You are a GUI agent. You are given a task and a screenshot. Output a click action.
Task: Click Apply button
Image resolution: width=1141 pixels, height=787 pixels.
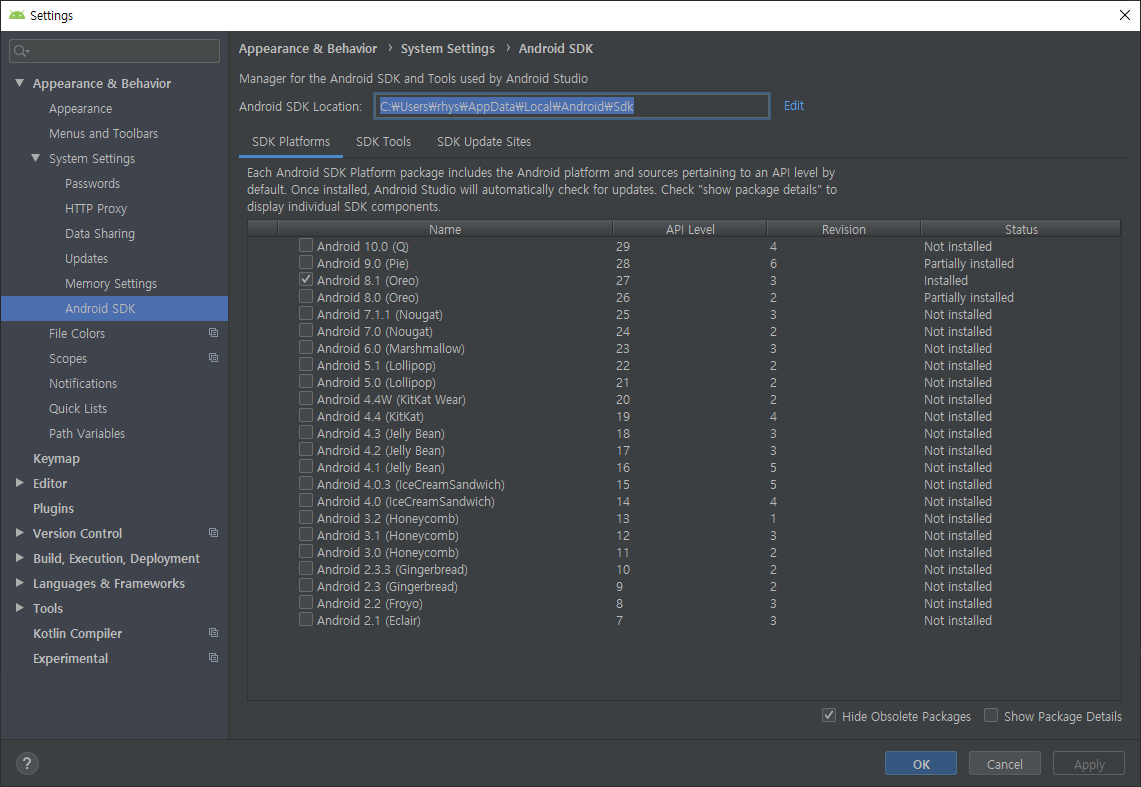(1089, 764)
